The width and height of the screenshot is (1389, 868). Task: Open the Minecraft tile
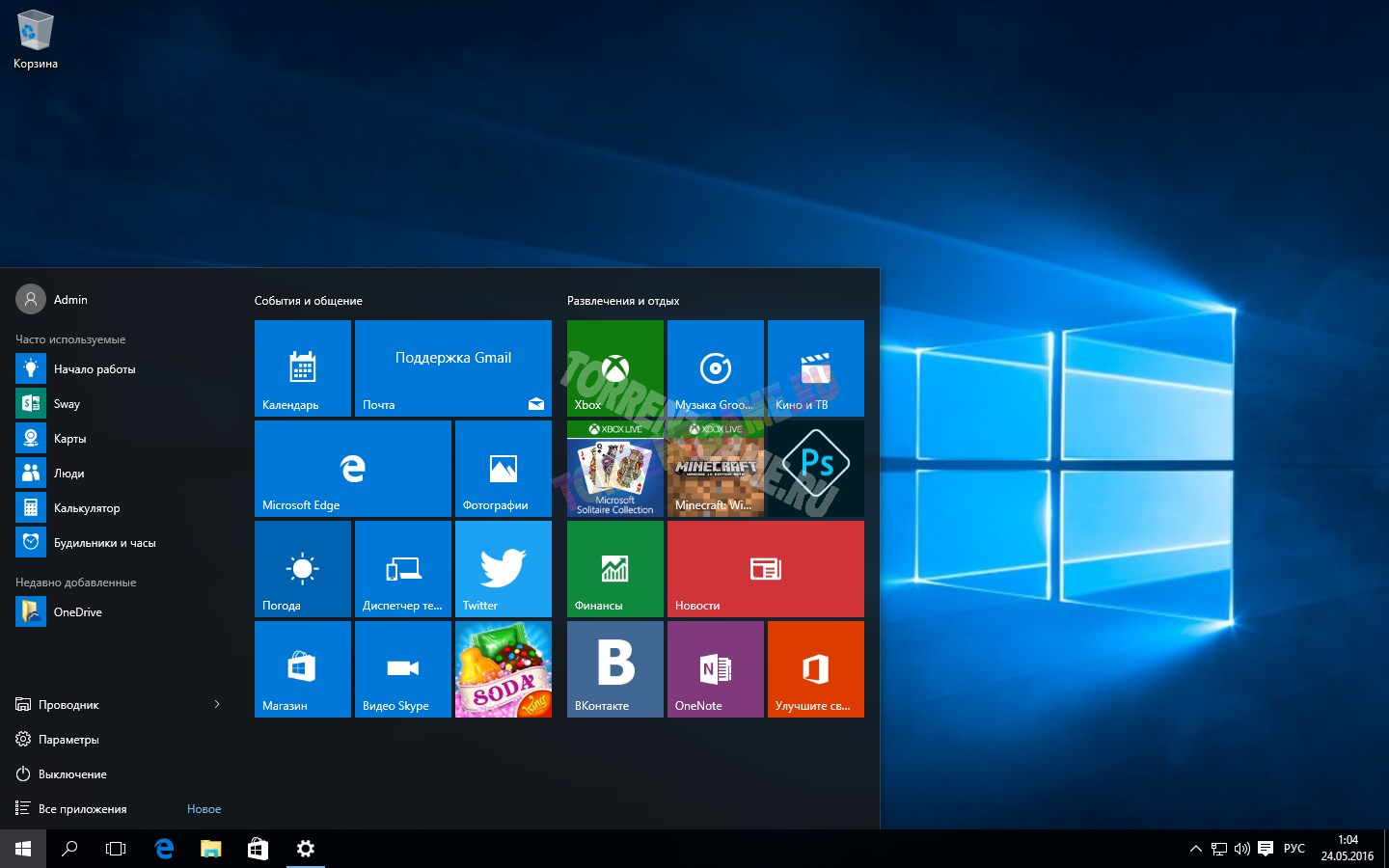click(x=715, y=469)
